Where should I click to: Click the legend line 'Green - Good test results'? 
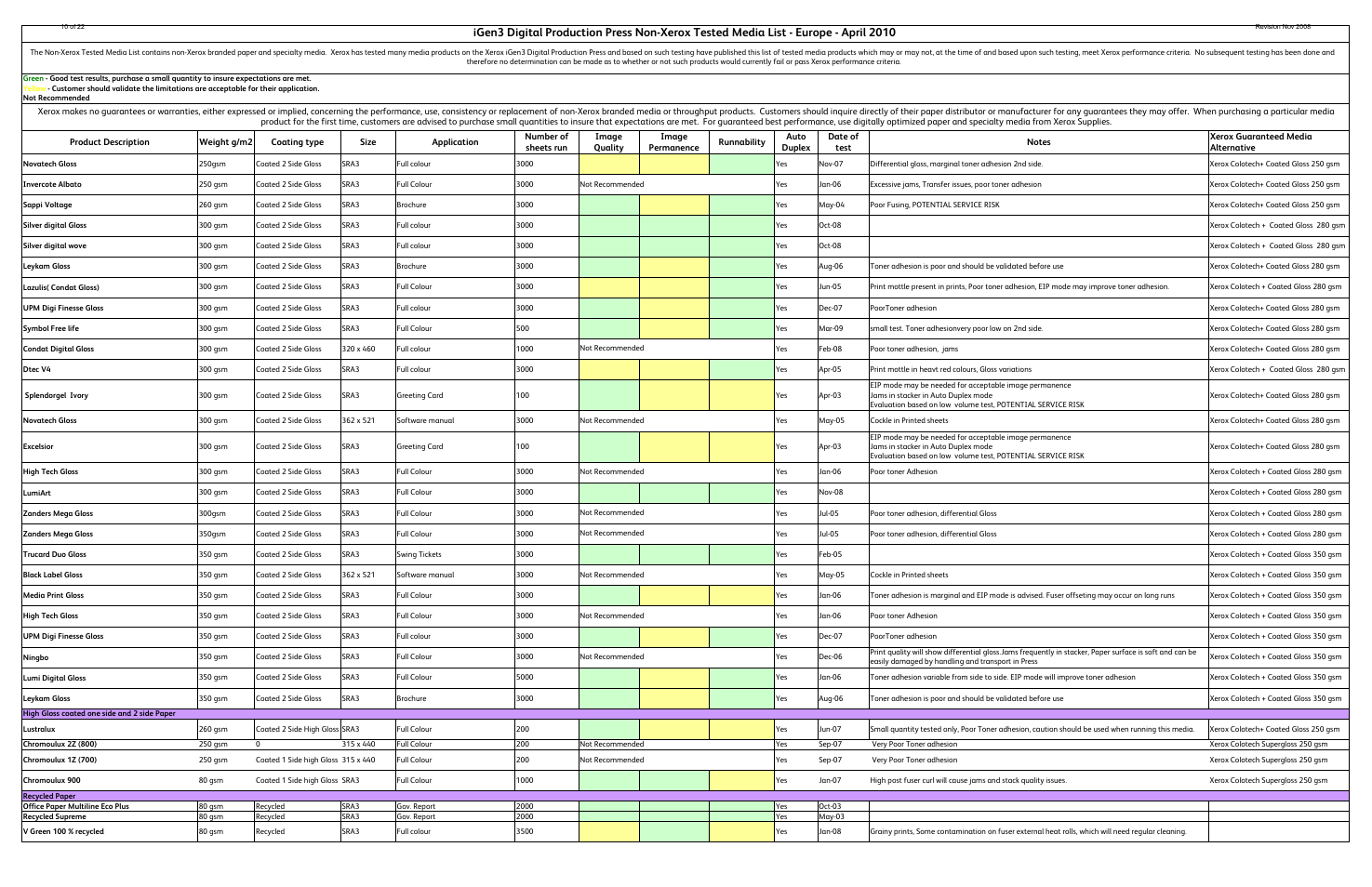(167, 79)
